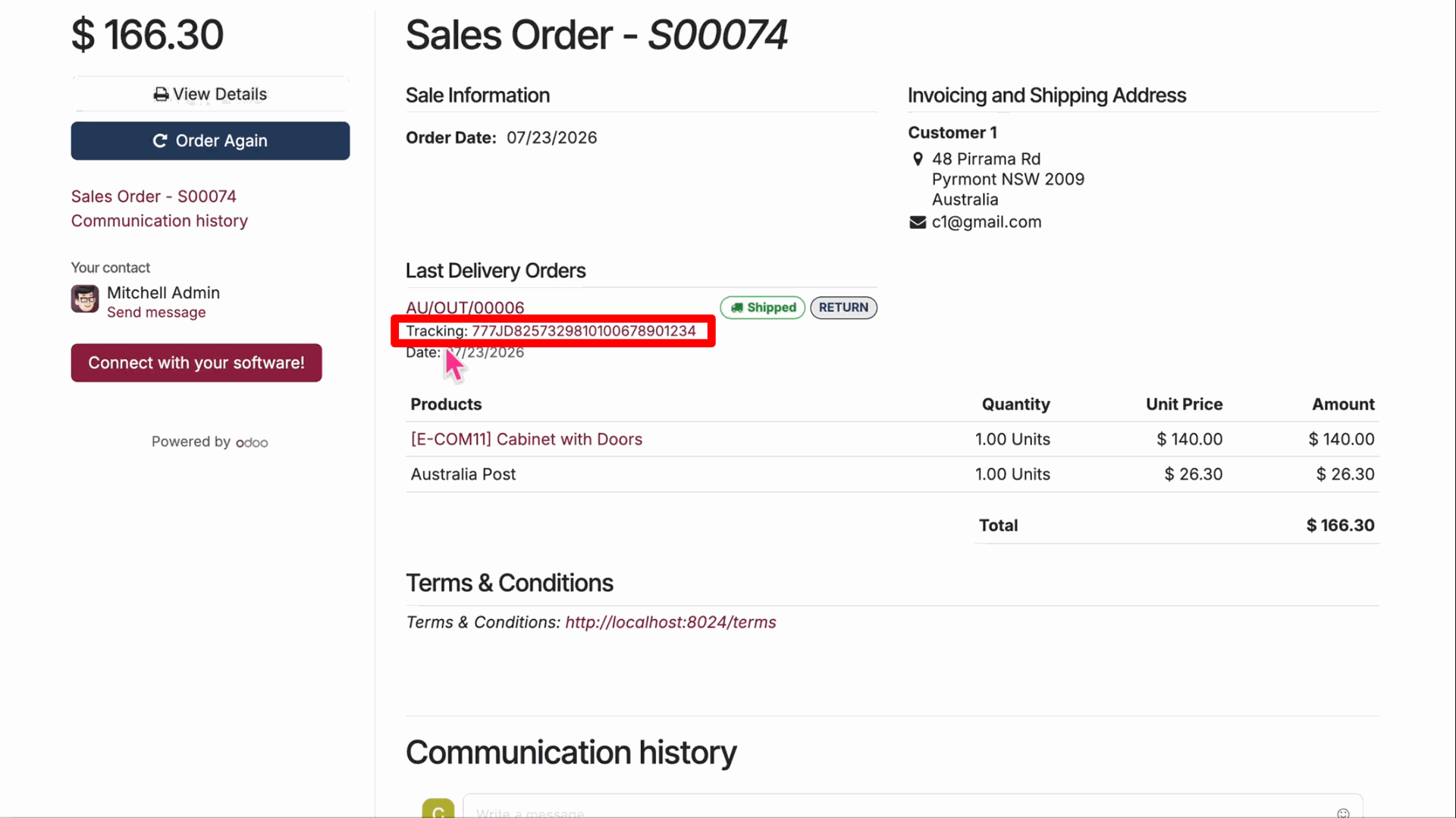Click the printer icon beside View Details

161,95
